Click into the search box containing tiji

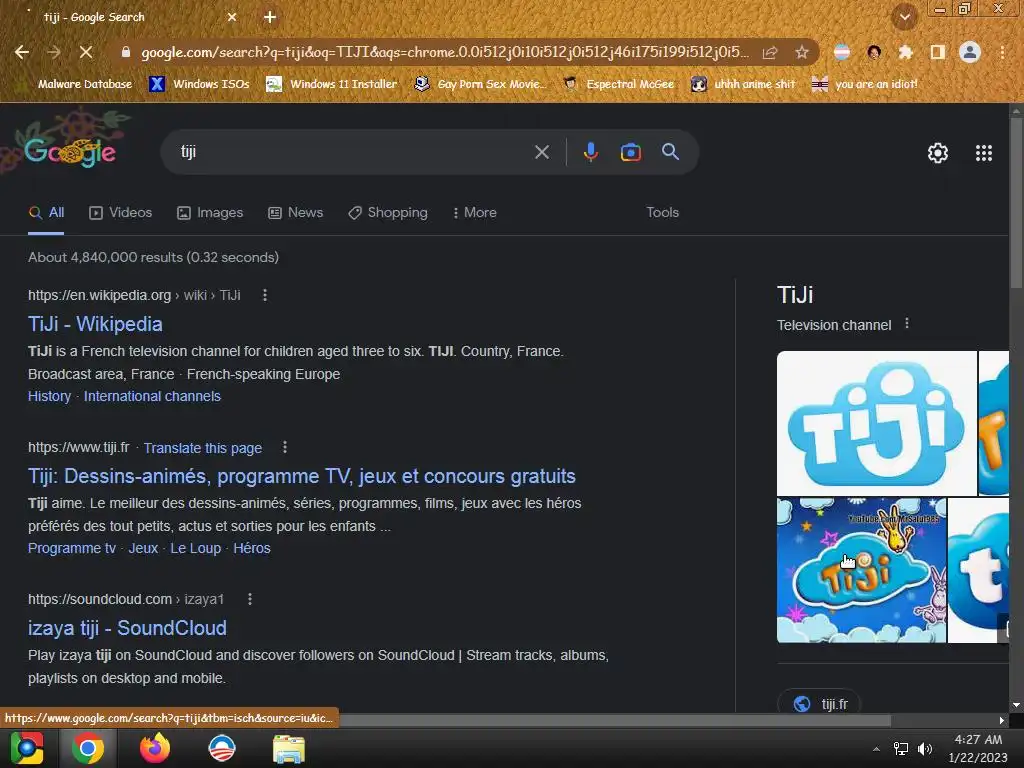(353, 152)
